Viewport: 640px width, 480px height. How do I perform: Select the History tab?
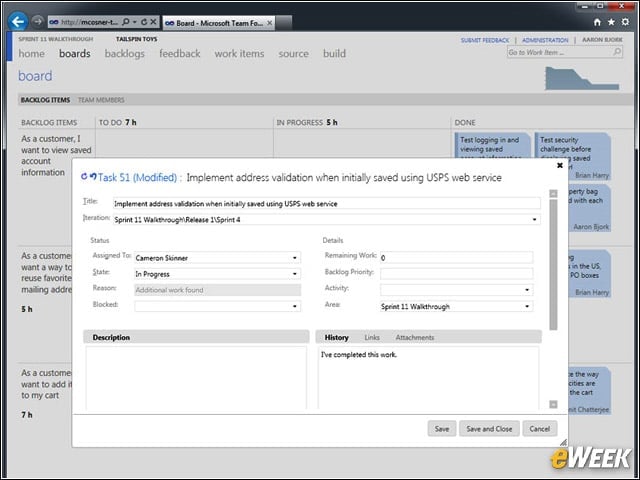336,338
